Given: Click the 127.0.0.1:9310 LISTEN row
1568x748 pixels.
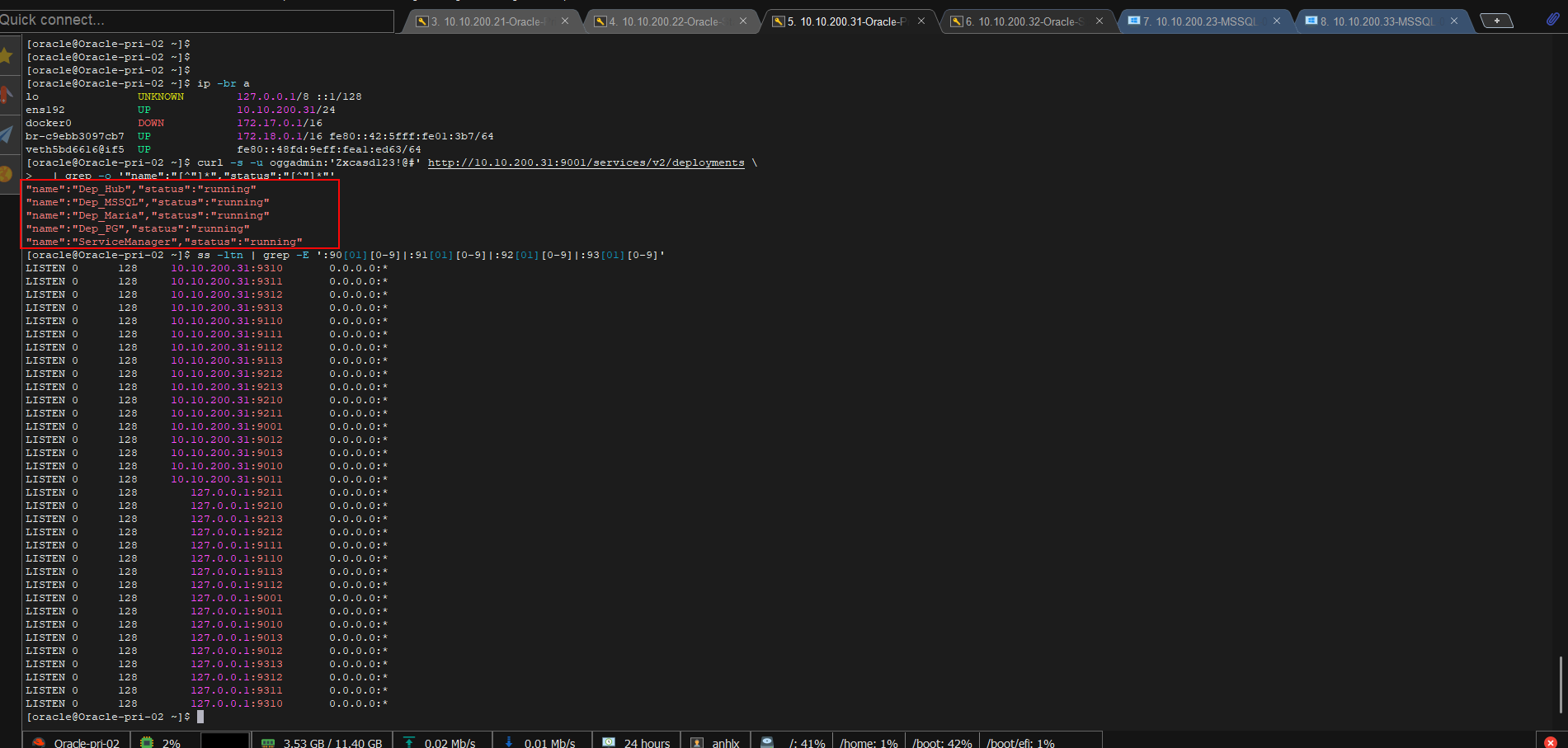Looking at the screenshot, I should [x=207, y=703].
